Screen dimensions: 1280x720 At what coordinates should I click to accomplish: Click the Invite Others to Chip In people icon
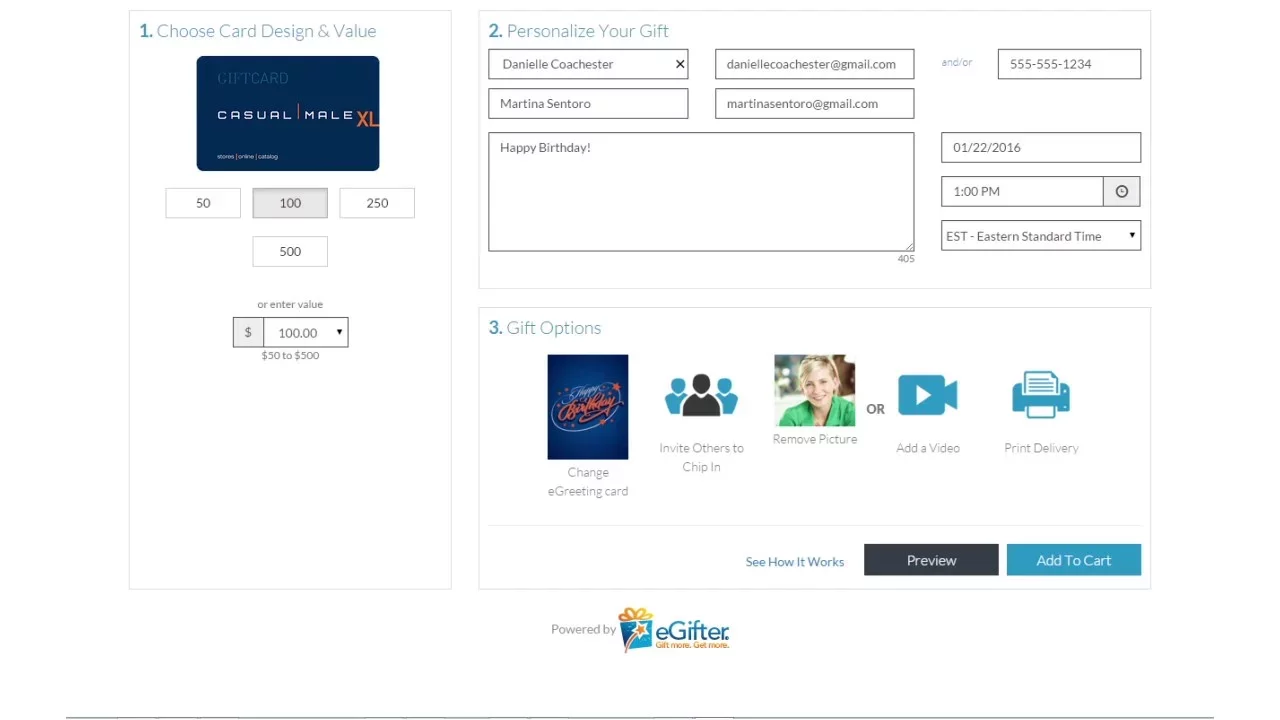click(701, 395)
